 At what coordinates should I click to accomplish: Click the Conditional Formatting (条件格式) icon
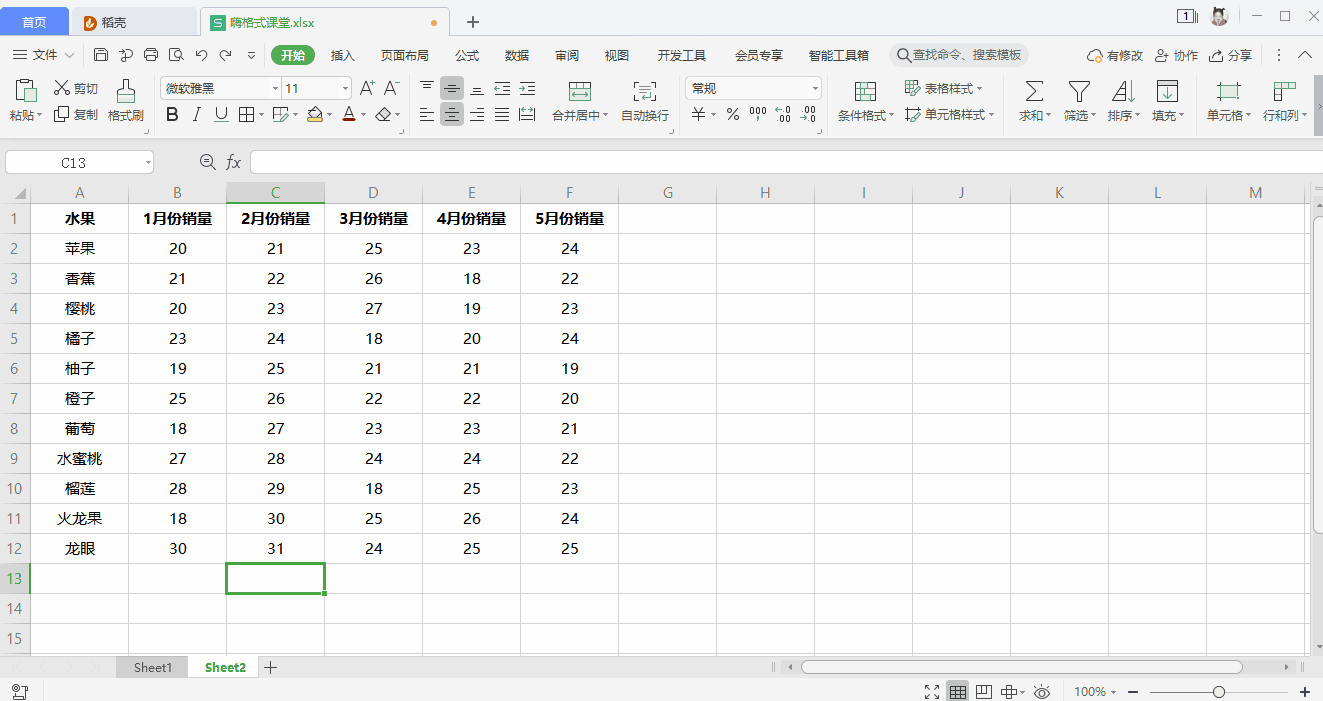coord(865,92)
